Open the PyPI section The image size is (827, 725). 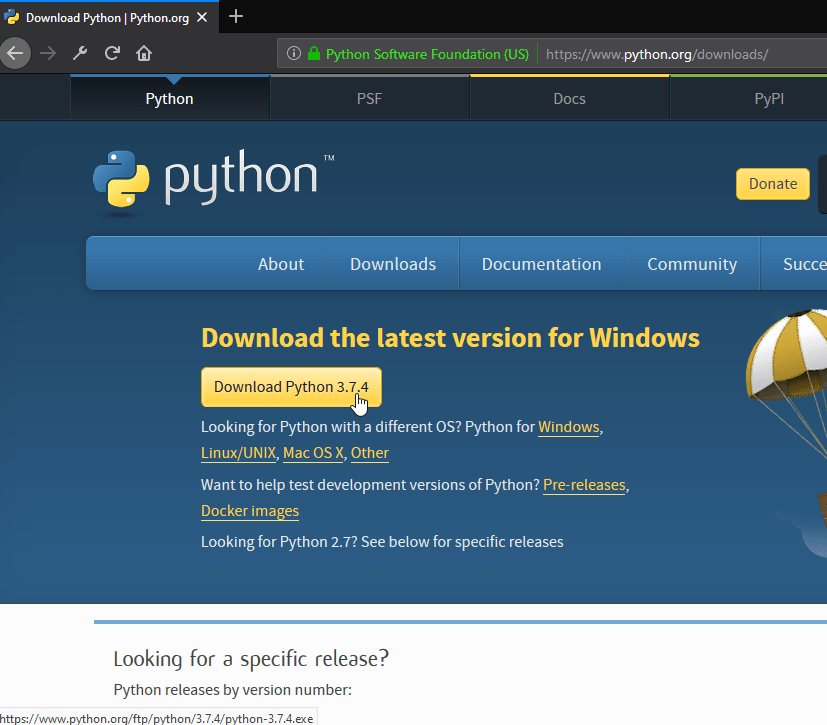[x=769, y=98]
